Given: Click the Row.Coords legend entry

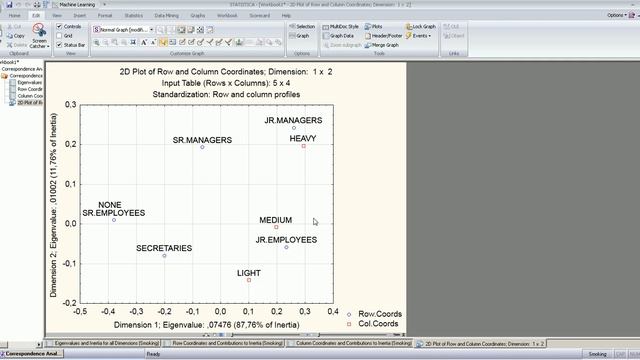Looking at the screenshot, I should click(x=375, y=314).
